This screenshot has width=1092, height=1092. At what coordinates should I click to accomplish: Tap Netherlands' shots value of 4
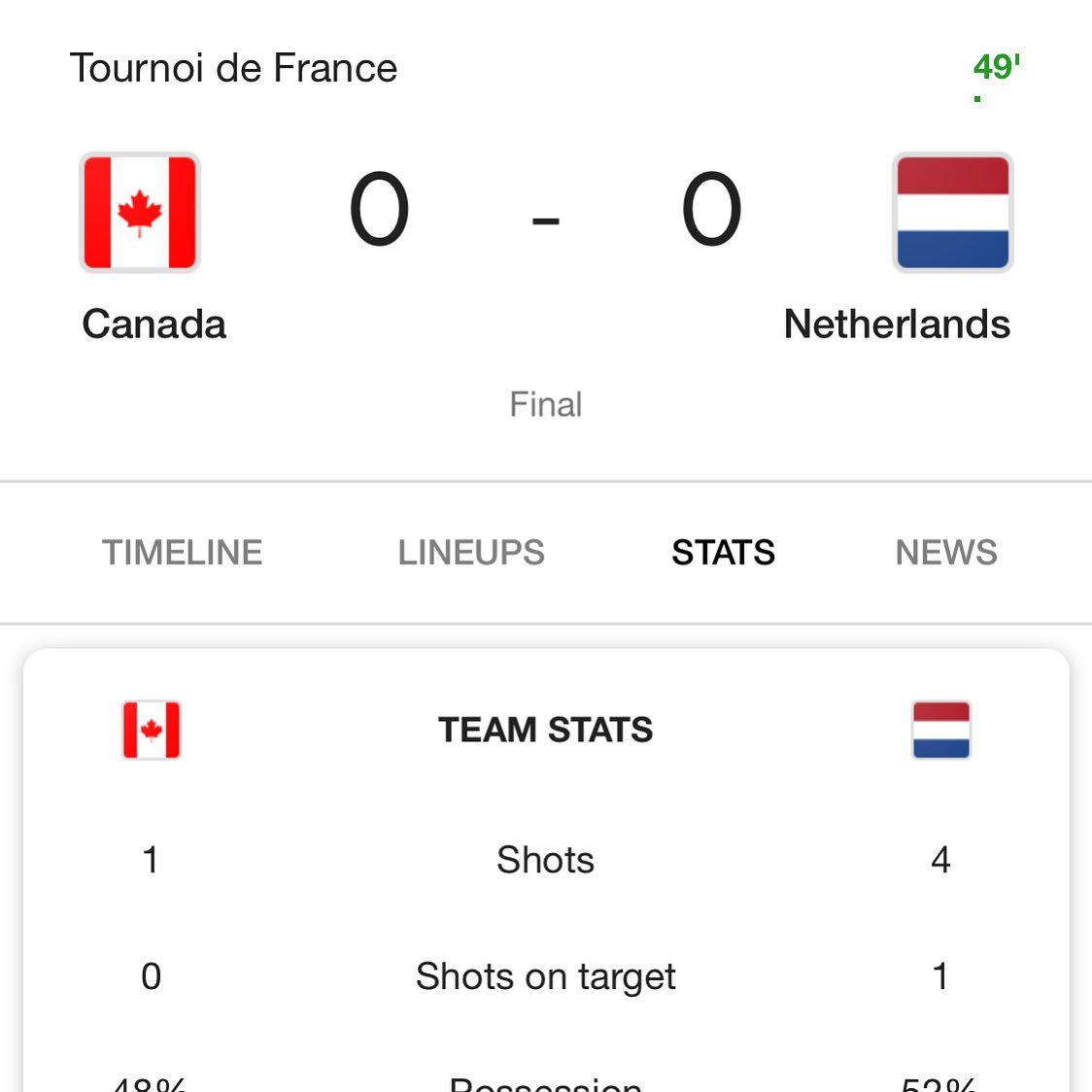(x=940, y=860)
